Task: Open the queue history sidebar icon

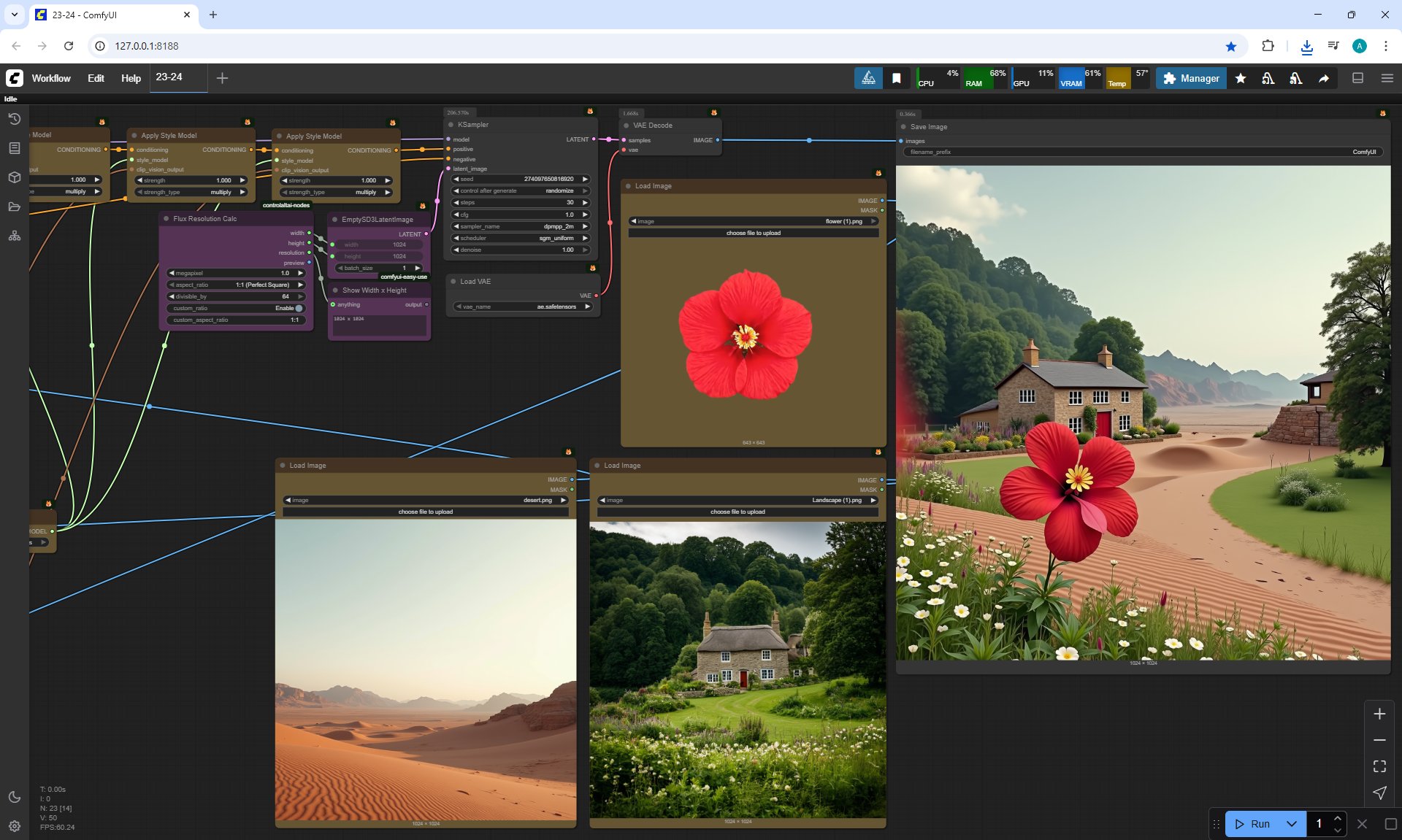Action: tap(15, 119)
